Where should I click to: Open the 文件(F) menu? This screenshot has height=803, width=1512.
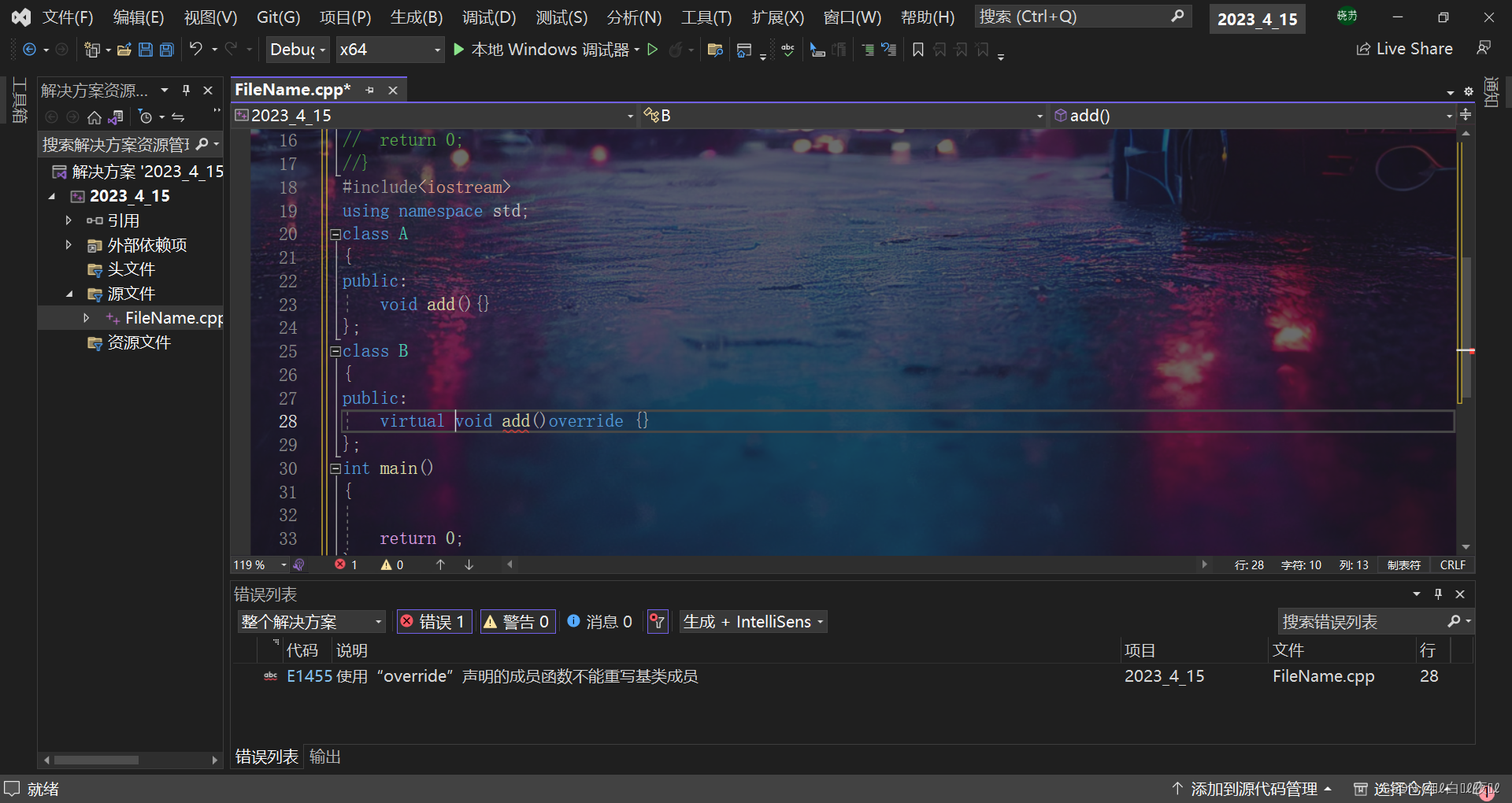(x=68, y=17)
